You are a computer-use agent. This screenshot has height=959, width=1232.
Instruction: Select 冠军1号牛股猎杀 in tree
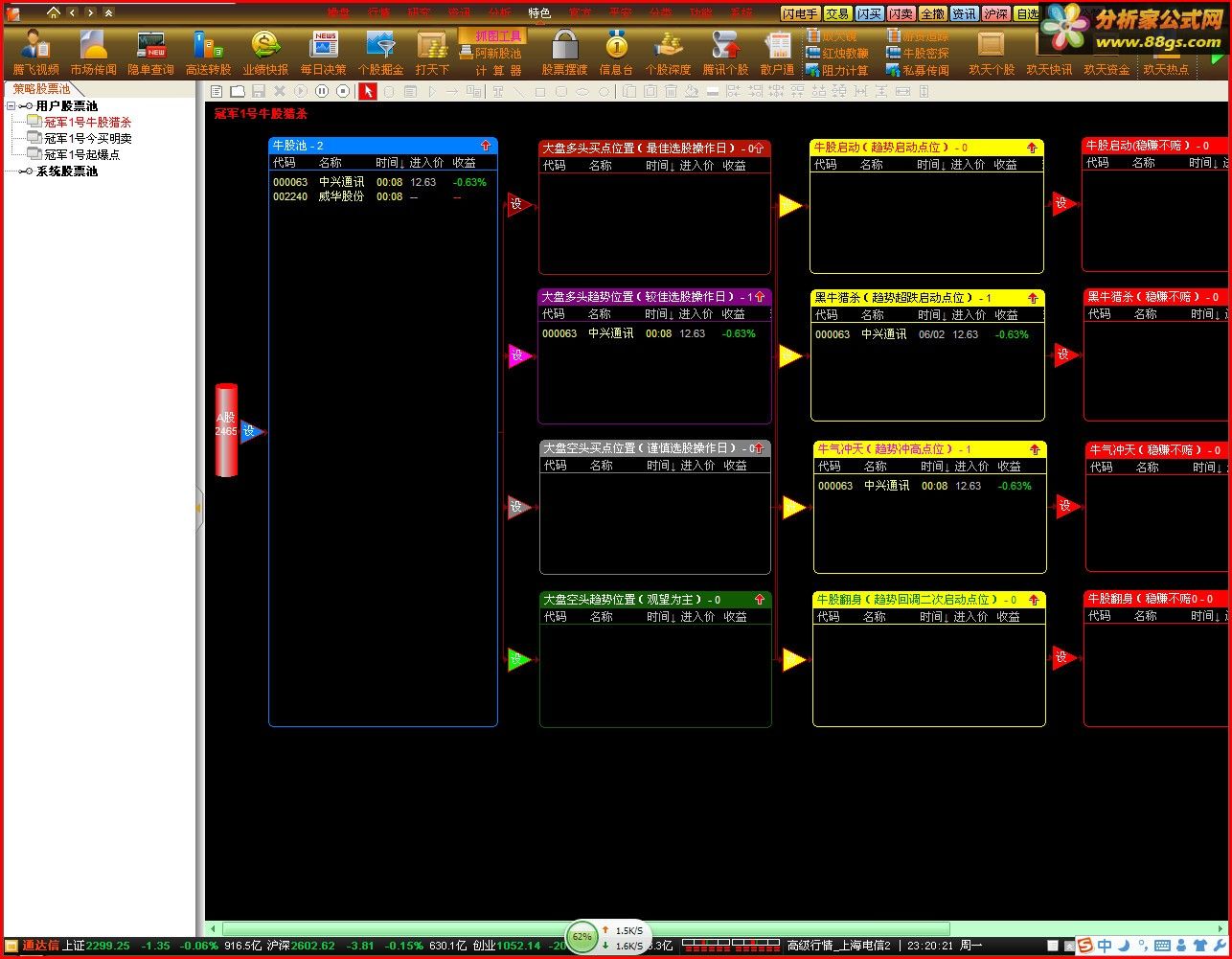click(x=88, y=123)
